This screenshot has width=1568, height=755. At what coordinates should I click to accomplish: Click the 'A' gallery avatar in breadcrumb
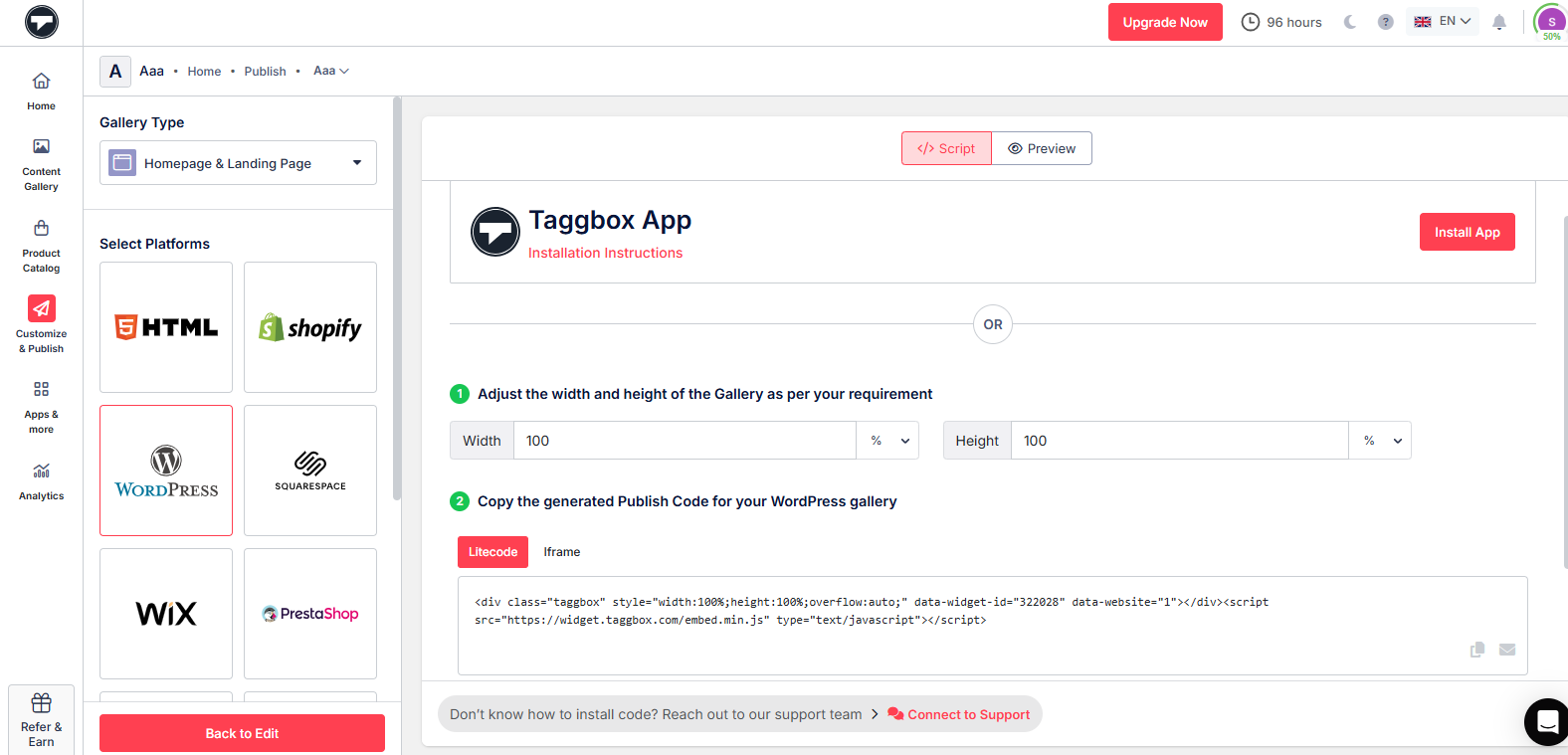[x=115, y=72]
